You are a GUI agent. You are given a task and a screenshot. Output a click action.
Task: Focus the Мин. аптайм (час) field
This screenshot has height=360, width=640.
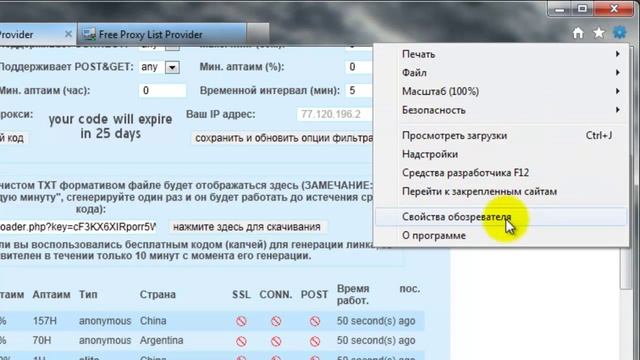pos(162,90)
